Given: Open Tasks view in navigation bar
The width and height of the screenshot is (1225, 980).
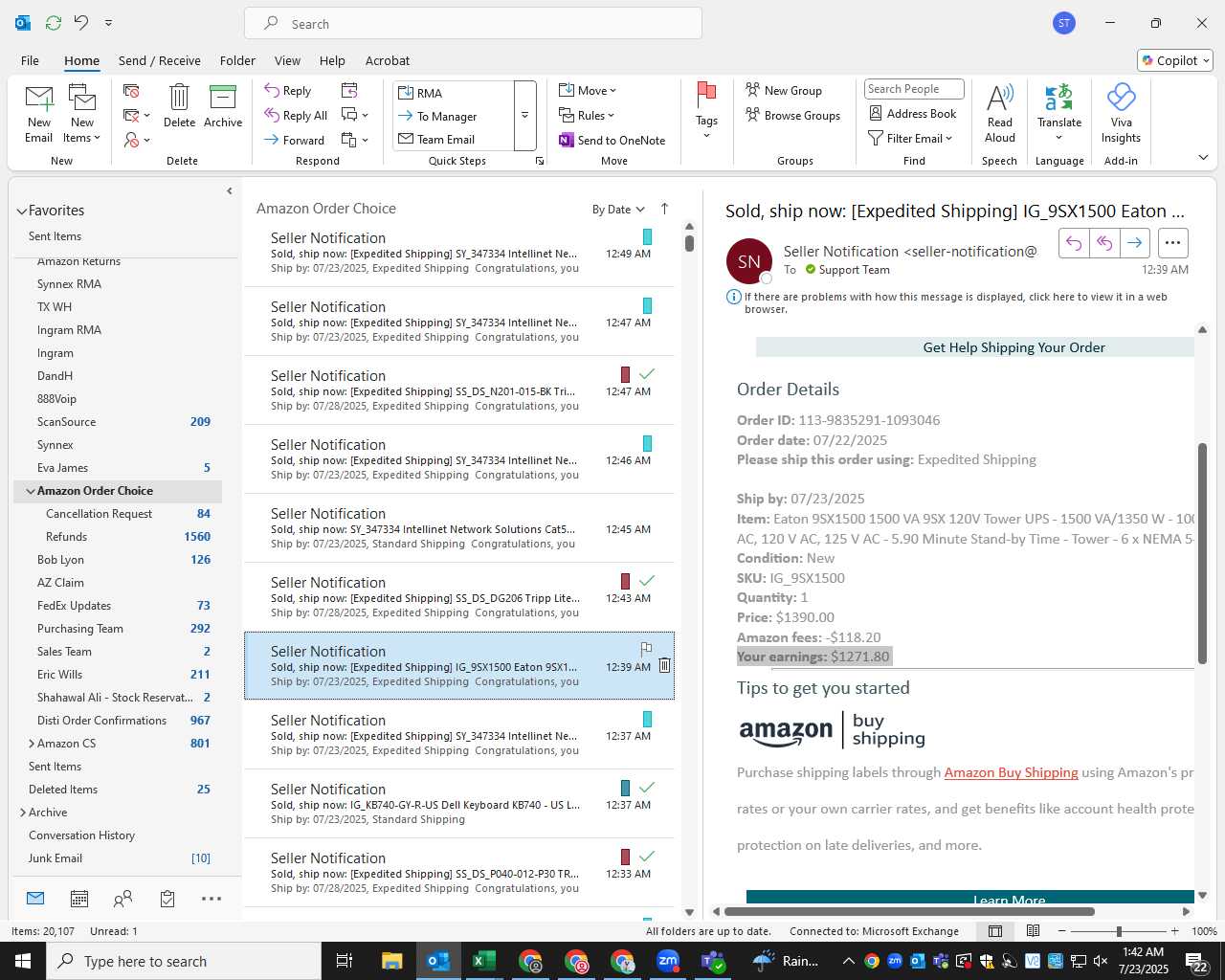Looking at the screenshot, I should coord(167,899).
